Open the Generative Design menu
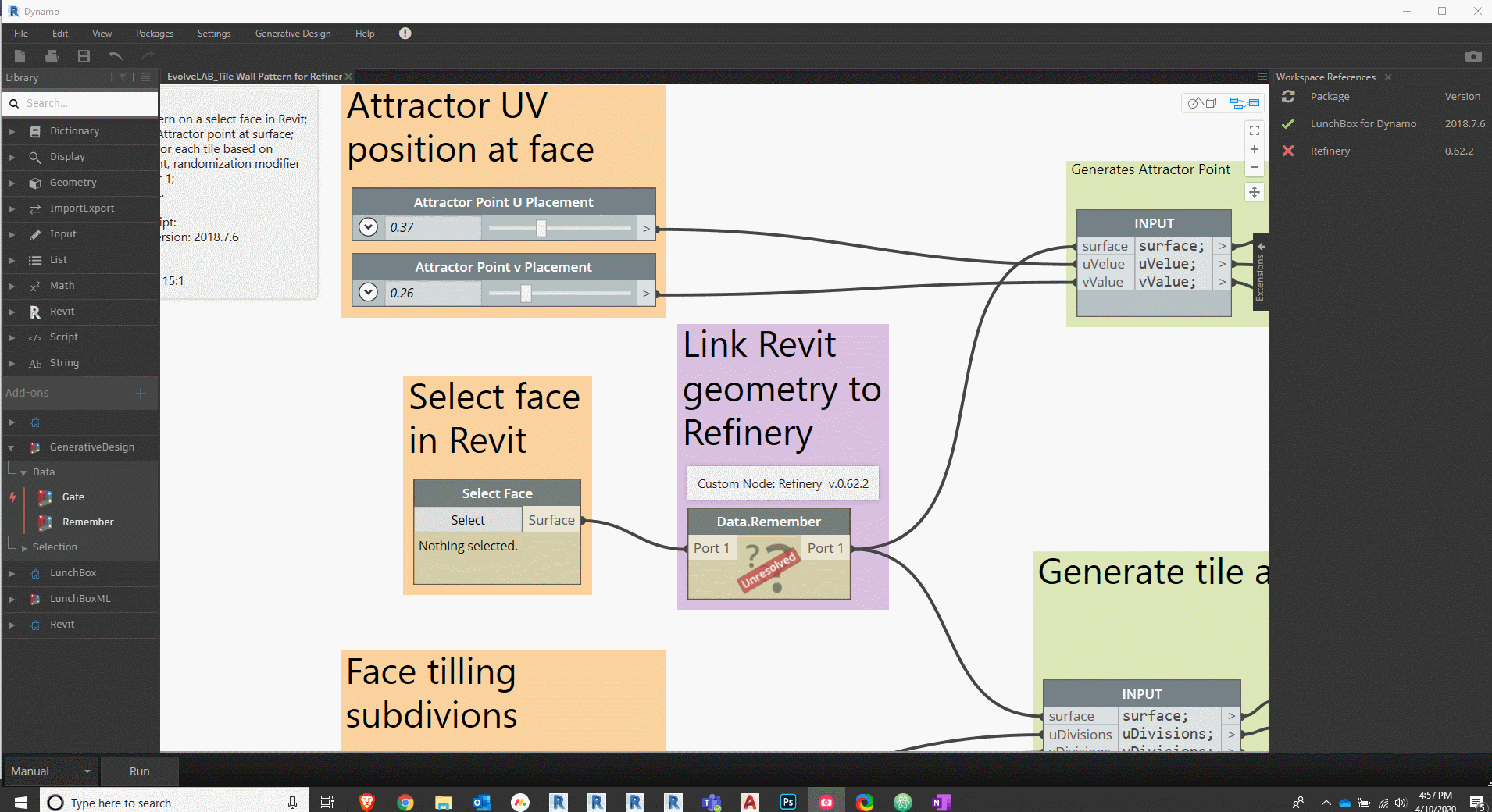 click(293, 34)
